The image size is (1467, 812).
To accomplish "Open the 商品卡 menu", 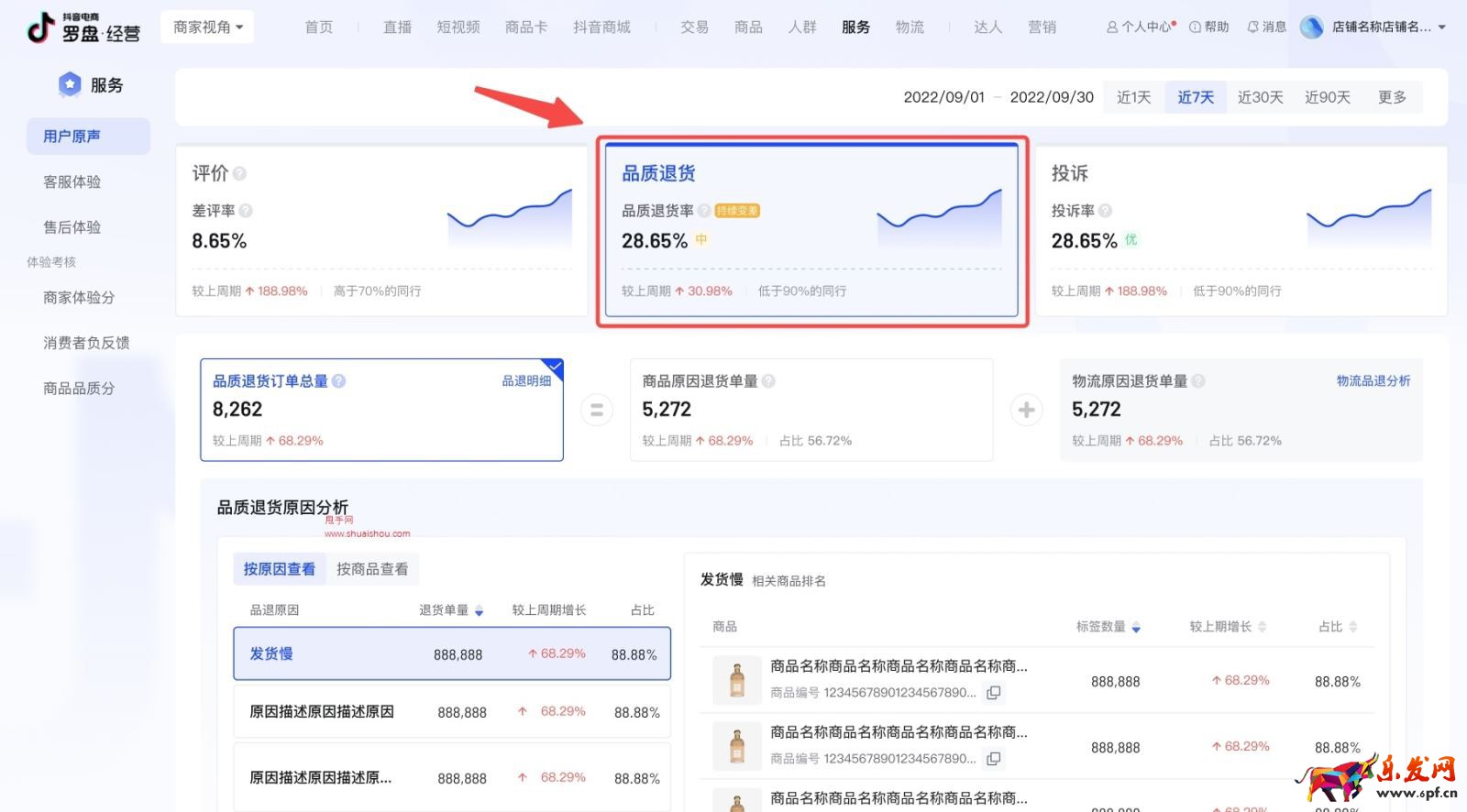I will tap(526, 27).
